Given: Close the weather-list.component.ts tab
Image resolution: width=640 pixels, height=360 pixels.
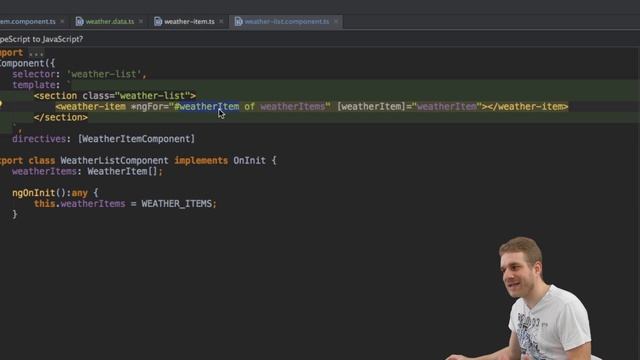Looking at the screenshot, I should pos(336,21).
